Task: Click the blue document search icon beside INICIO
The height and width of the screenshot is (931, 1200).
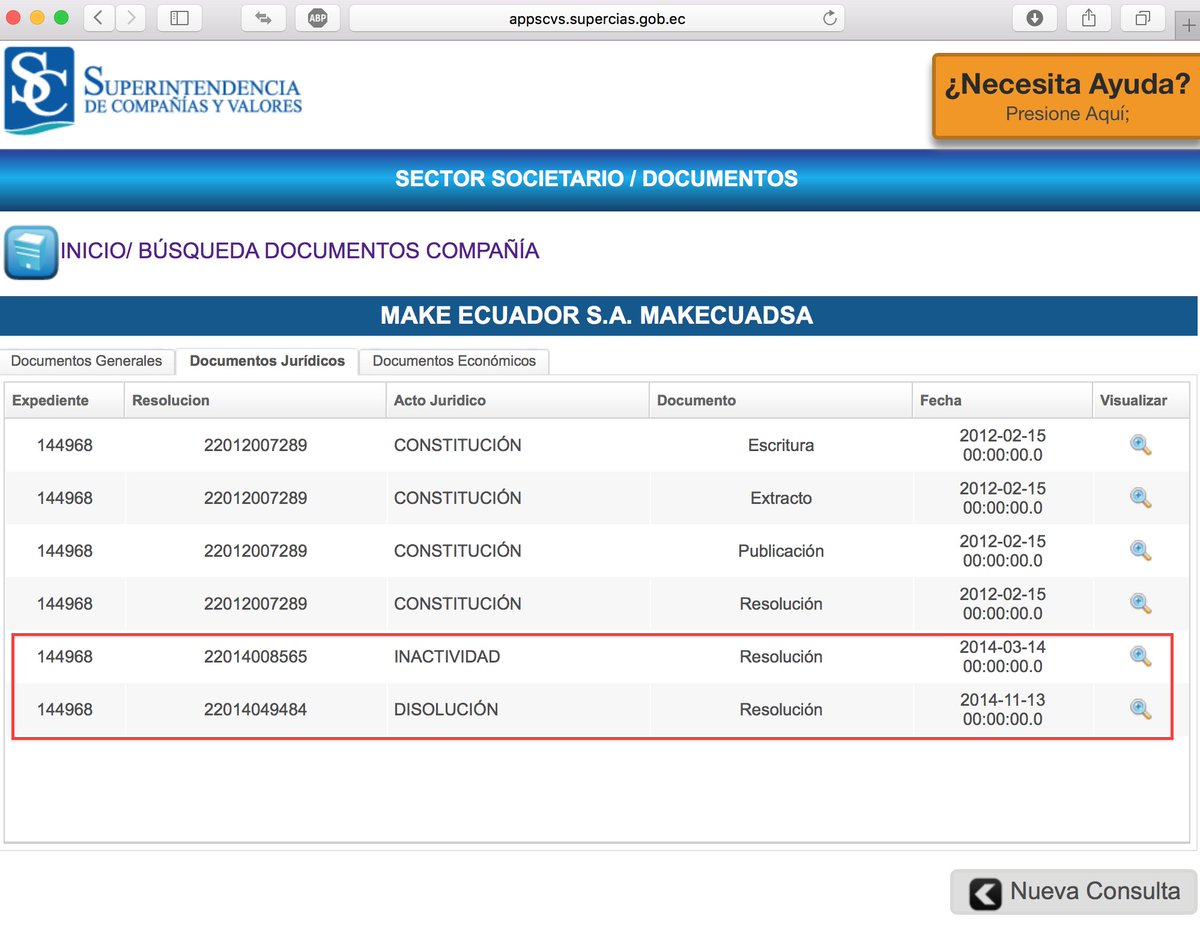Action: 31,252
